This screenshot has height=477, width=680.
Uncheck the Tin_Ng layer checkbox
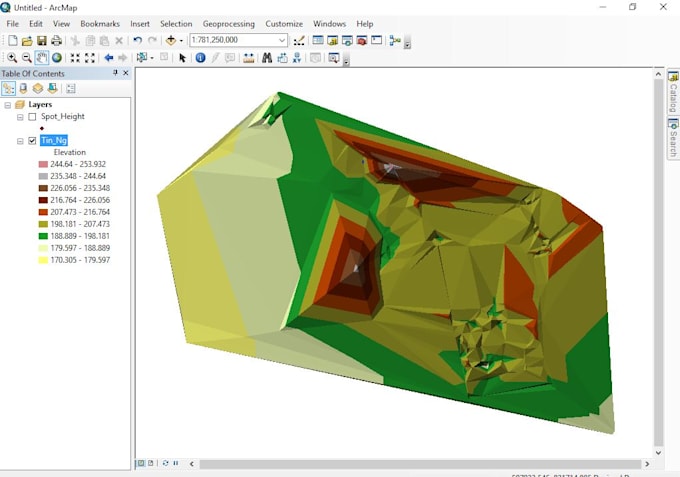(32, 141)
